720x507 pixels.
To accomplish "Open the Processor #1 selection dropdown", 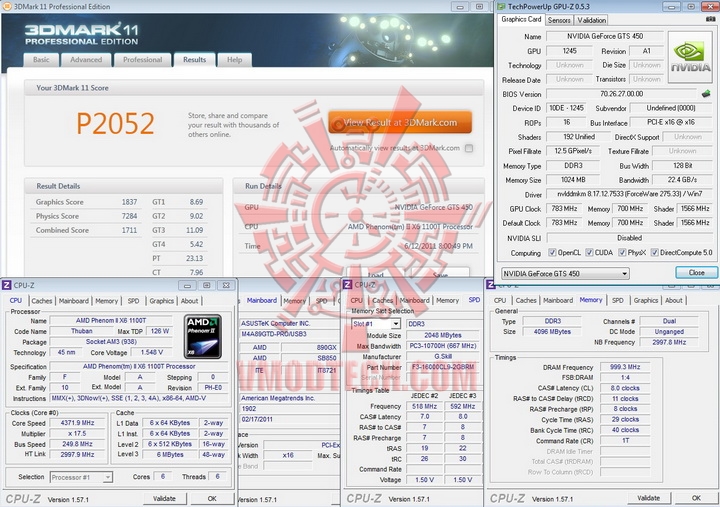I will pyautogui.click(x=81, y=477).
